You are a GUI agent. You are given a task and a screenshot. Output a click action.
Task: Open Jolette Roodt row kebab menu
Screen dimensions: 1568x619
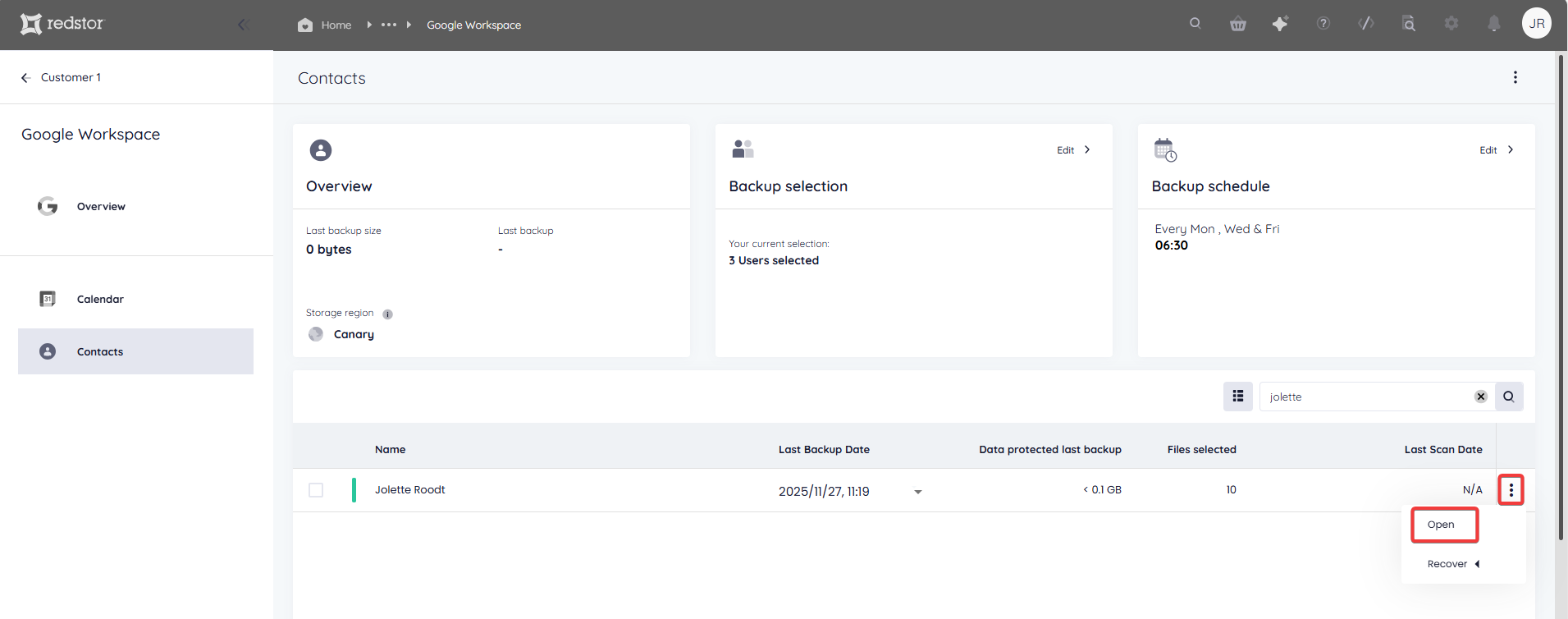point(1511,490)
